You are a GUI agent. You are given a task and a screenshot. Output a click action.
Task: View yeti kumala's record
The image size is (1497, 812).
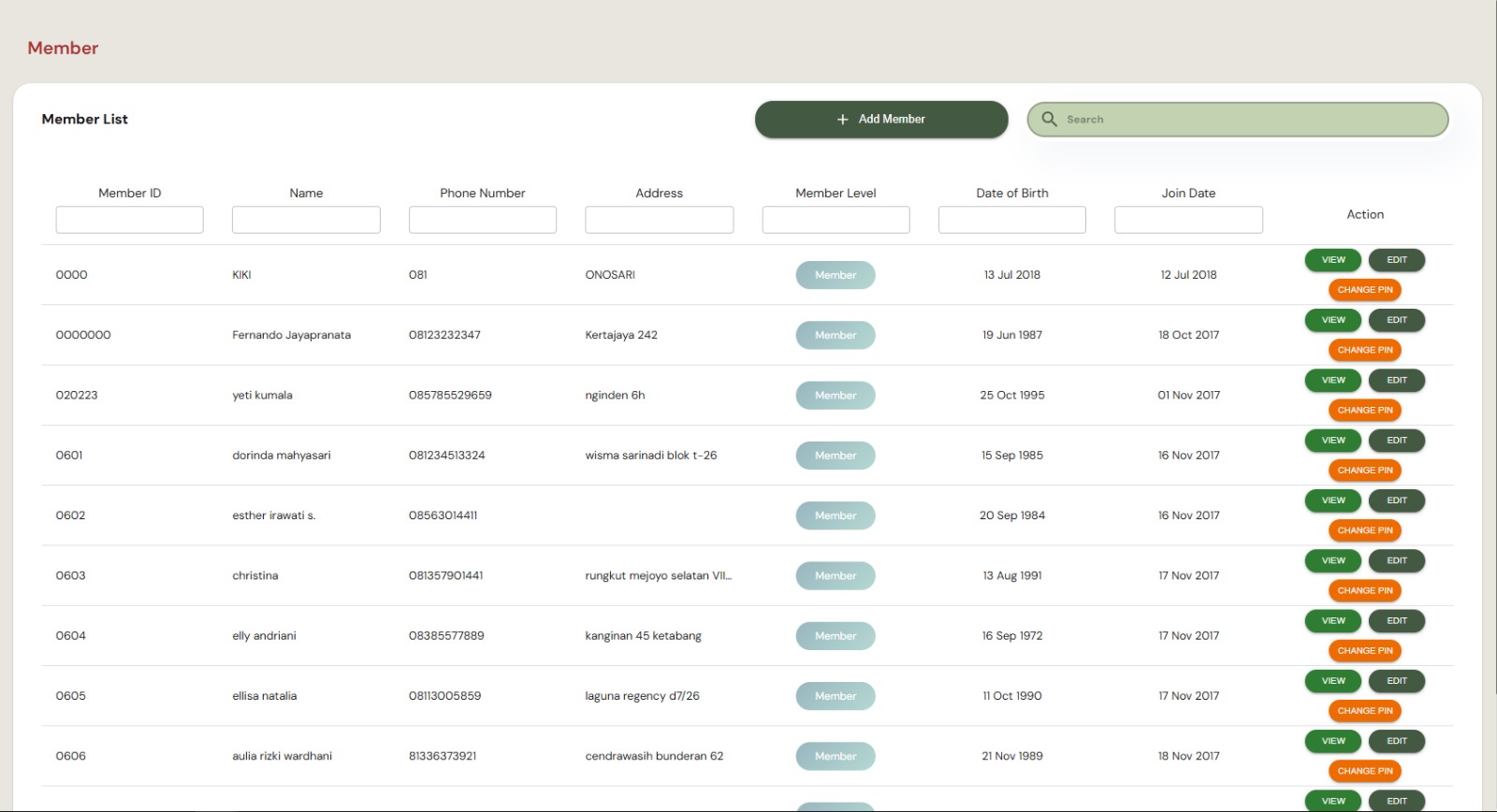[x=1333, y=380]
